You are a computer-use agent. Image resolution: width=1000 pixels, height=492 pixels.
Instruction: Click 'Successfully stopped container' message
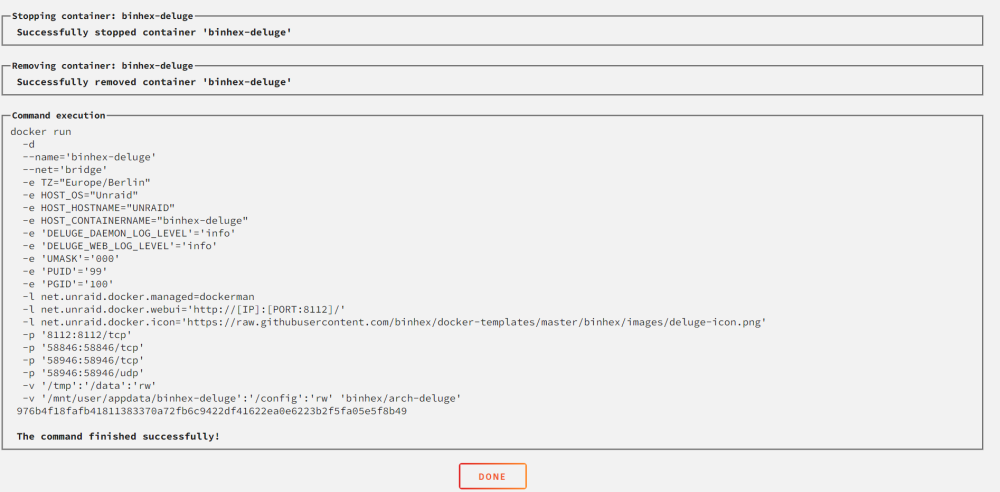coord(154,32)
